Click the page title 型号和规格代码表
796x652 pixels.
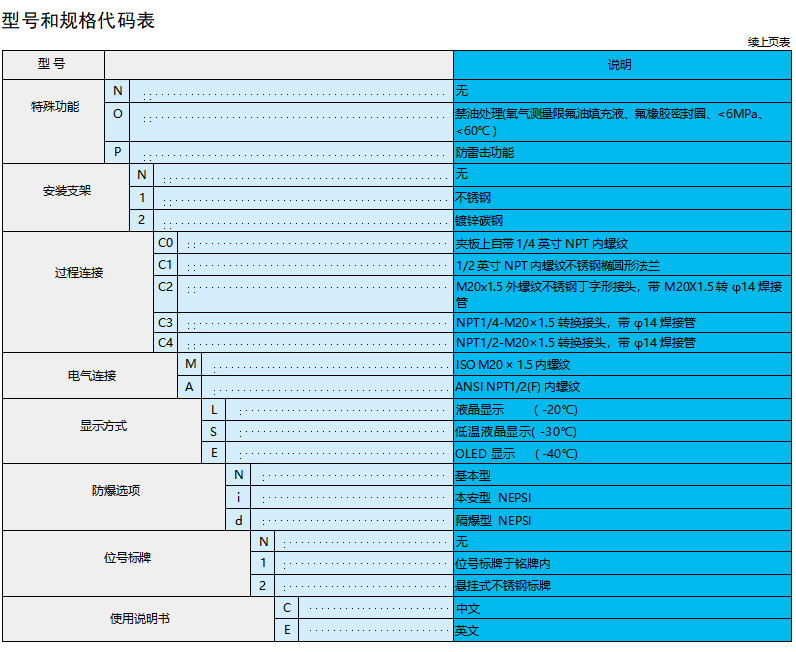click(x=78, y=20)
